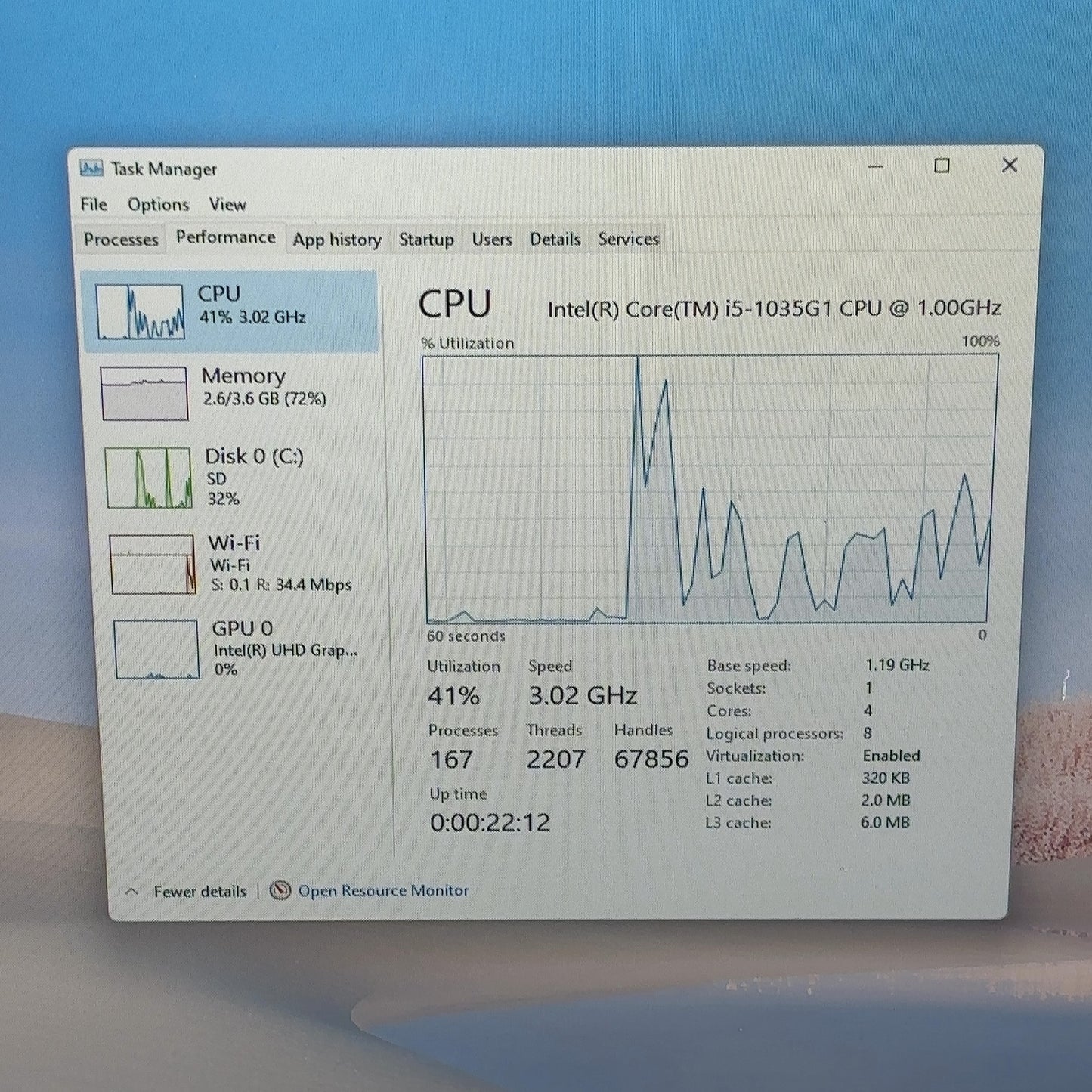Click the processor name Intel(R) Core(TM) i5-1035G1
This screenshot has height=1092, width=1092.
pos(775,308)
